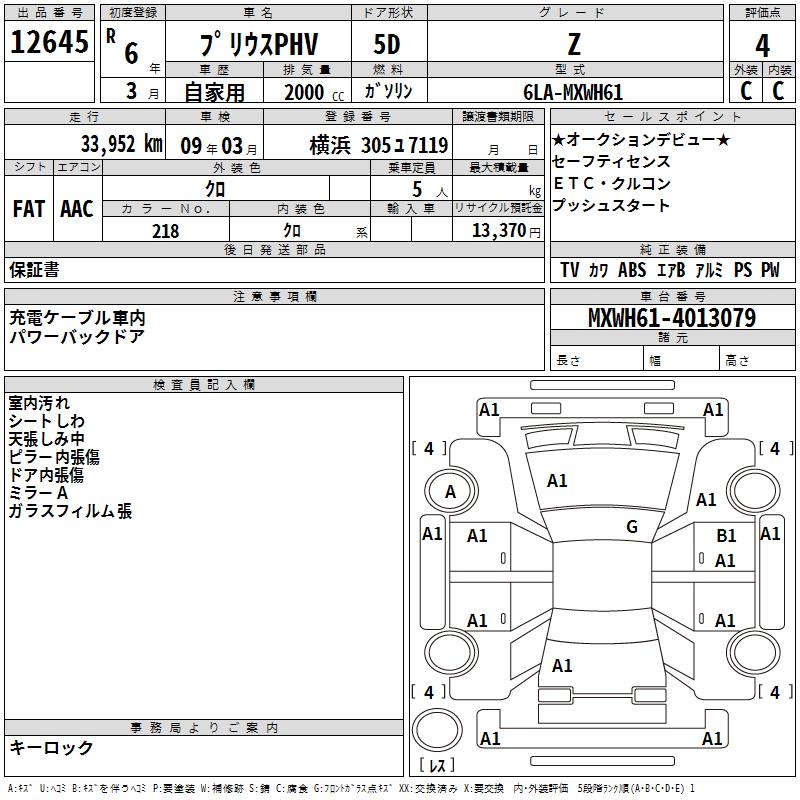Select the ABS equipment indicator
The height and width of the screenshot is (800, 800).
632,270
